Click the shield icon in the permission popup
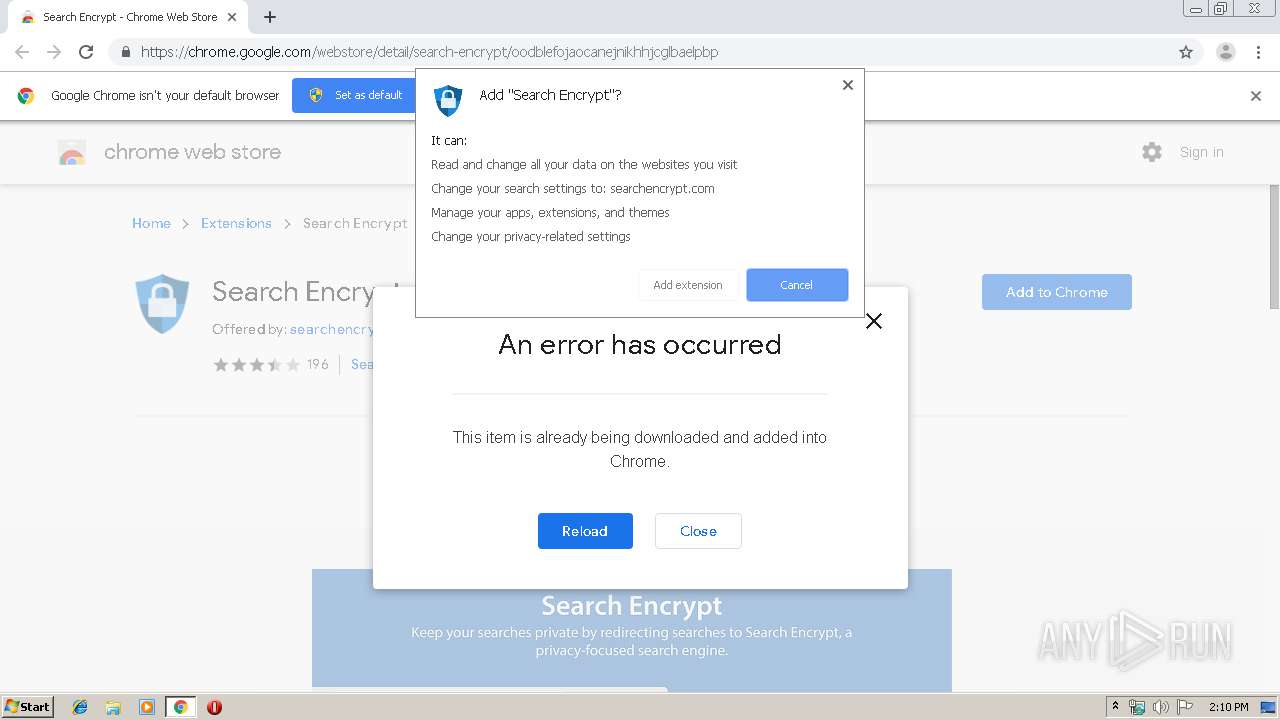 [x=448, y=100]
